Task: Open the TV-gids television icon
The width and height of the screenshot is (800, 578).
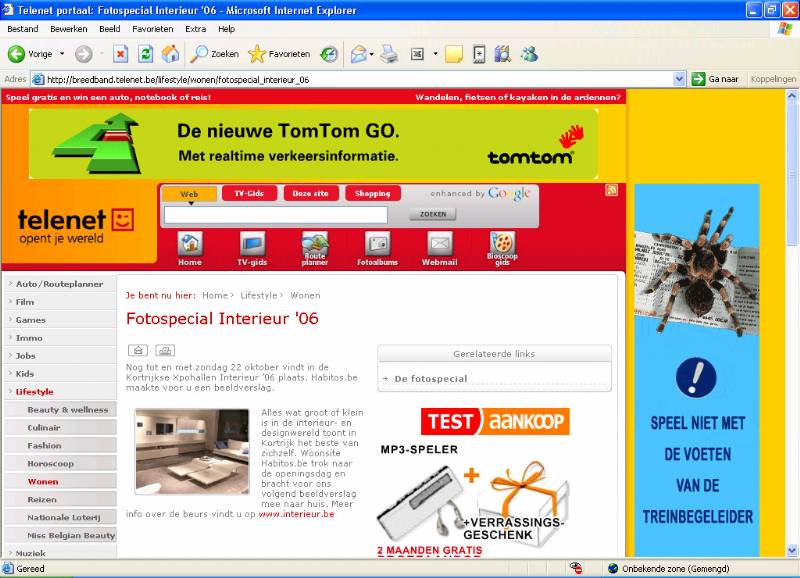Action: pos(252,248)
